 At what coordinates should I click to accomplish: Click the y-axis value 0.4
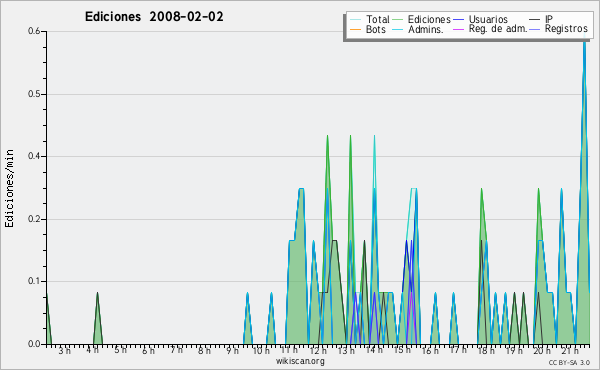[34, 156]
